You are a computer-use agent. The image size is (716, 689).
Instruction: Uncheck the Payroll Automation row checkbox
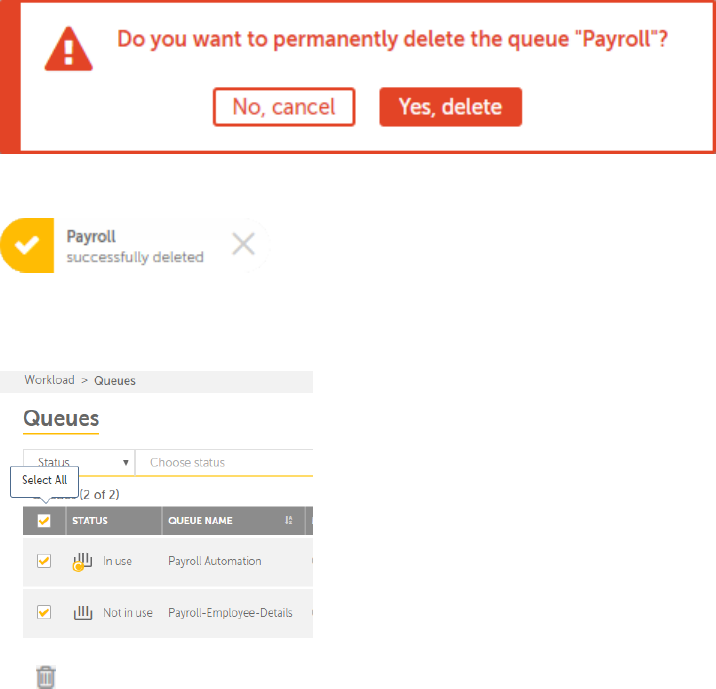pyautogui.click(x=44, y=561)
